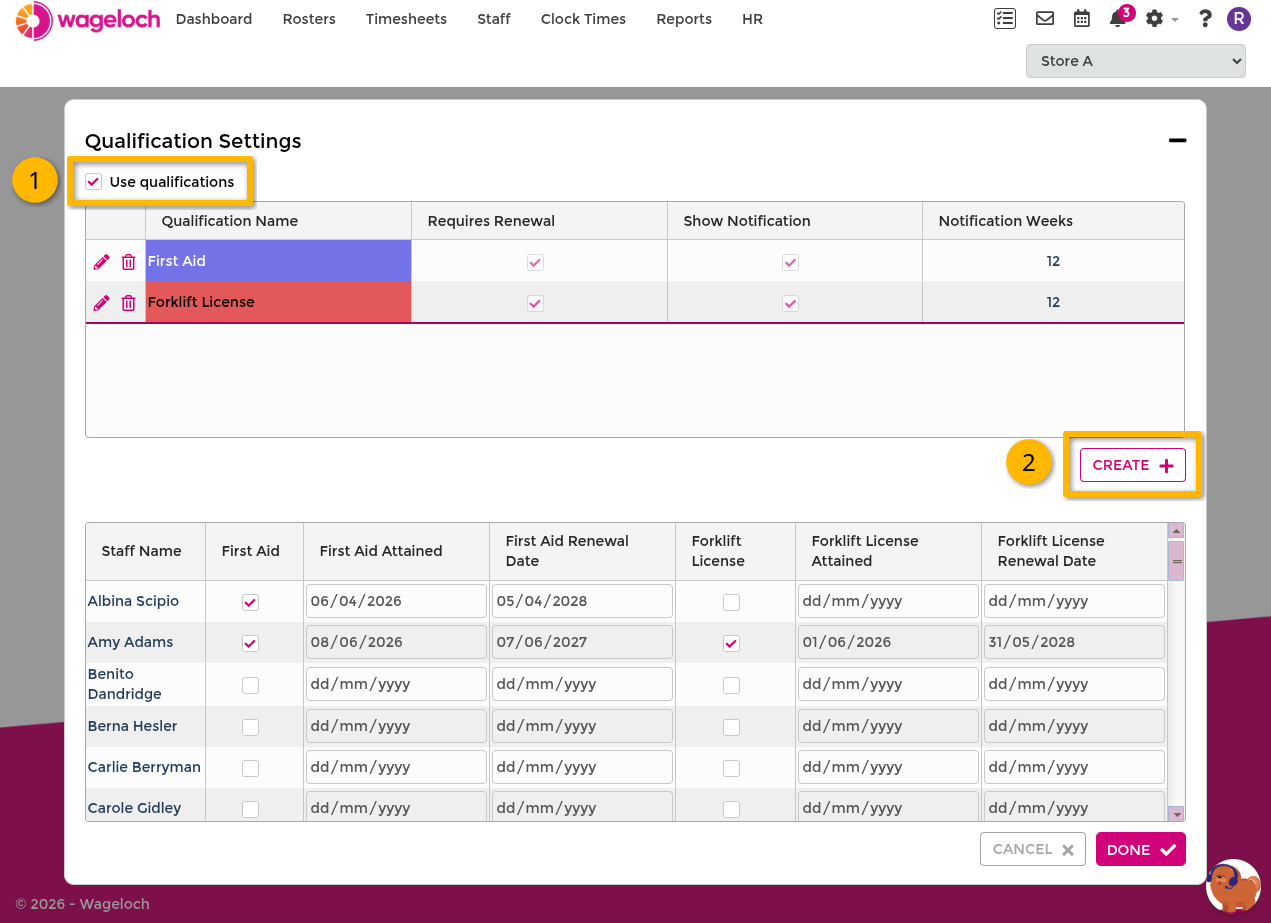Open the Dashboard menu
Viewport: 1271px width, 923px height.
(x=214, y=19)
